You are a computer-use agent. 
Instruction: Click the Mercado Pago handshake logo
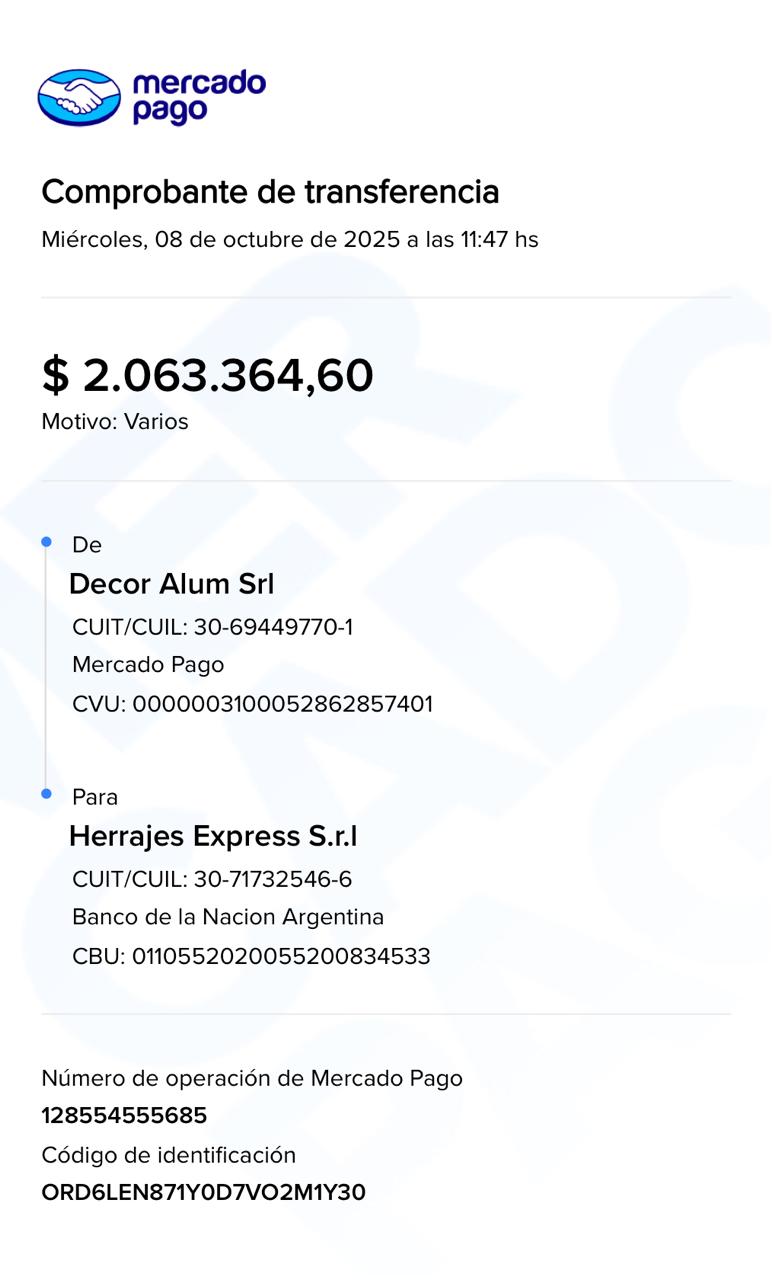point(79,97)
